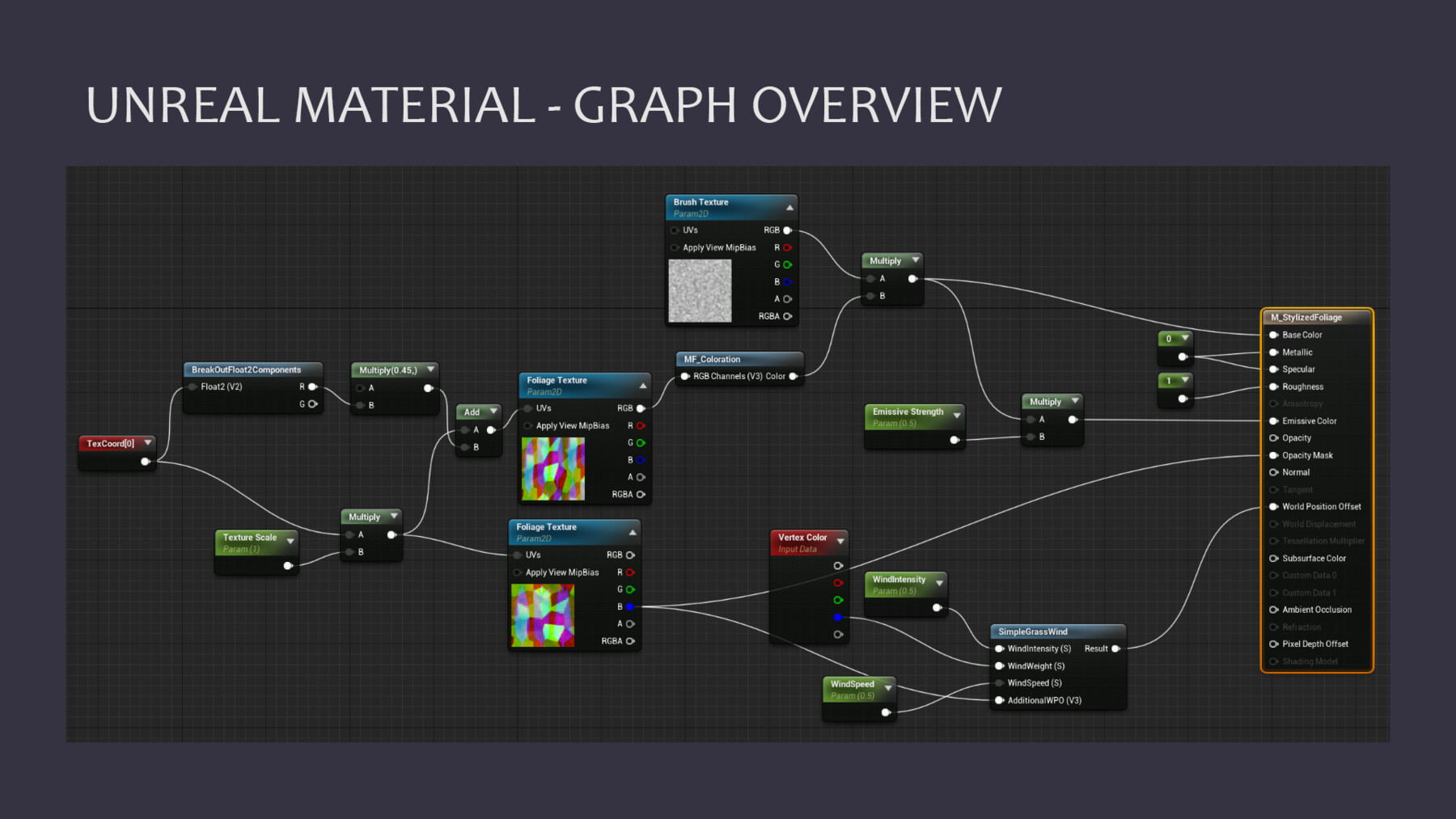Click the Result pin on SimpleGrassWind node
The height and width of the screenshot is (819, 1456).
click(1115, 648)
